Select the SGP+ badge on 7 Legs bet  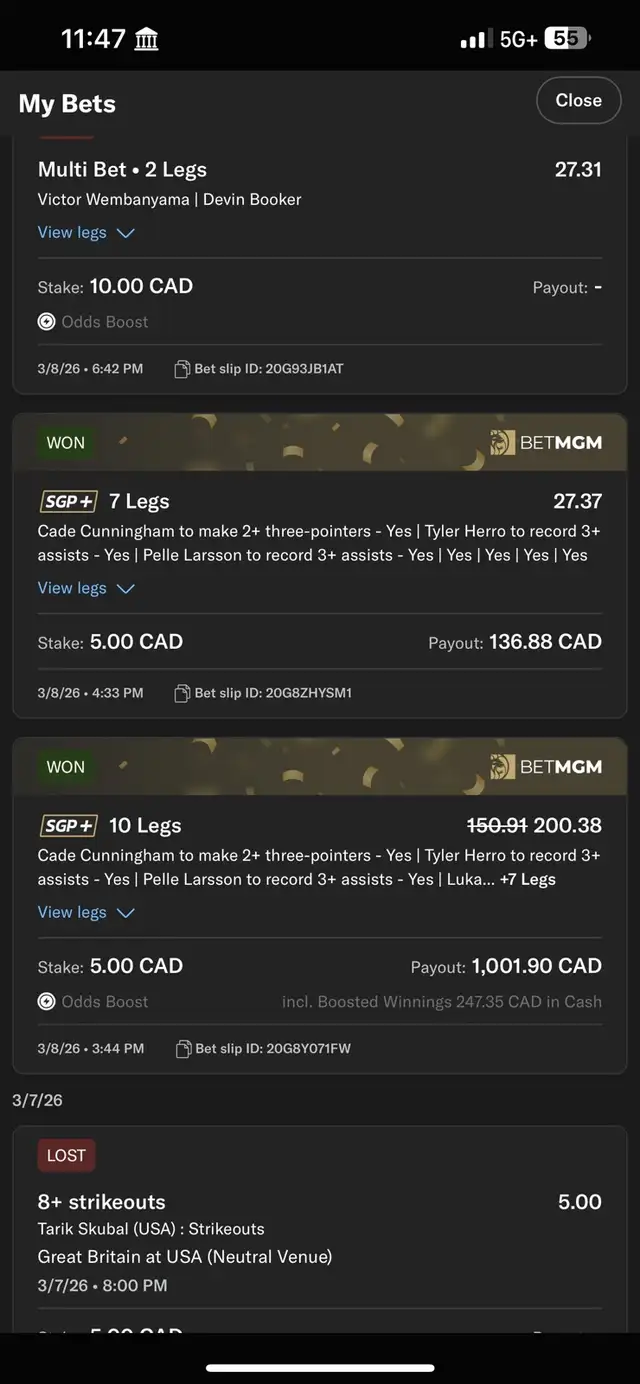69,500
